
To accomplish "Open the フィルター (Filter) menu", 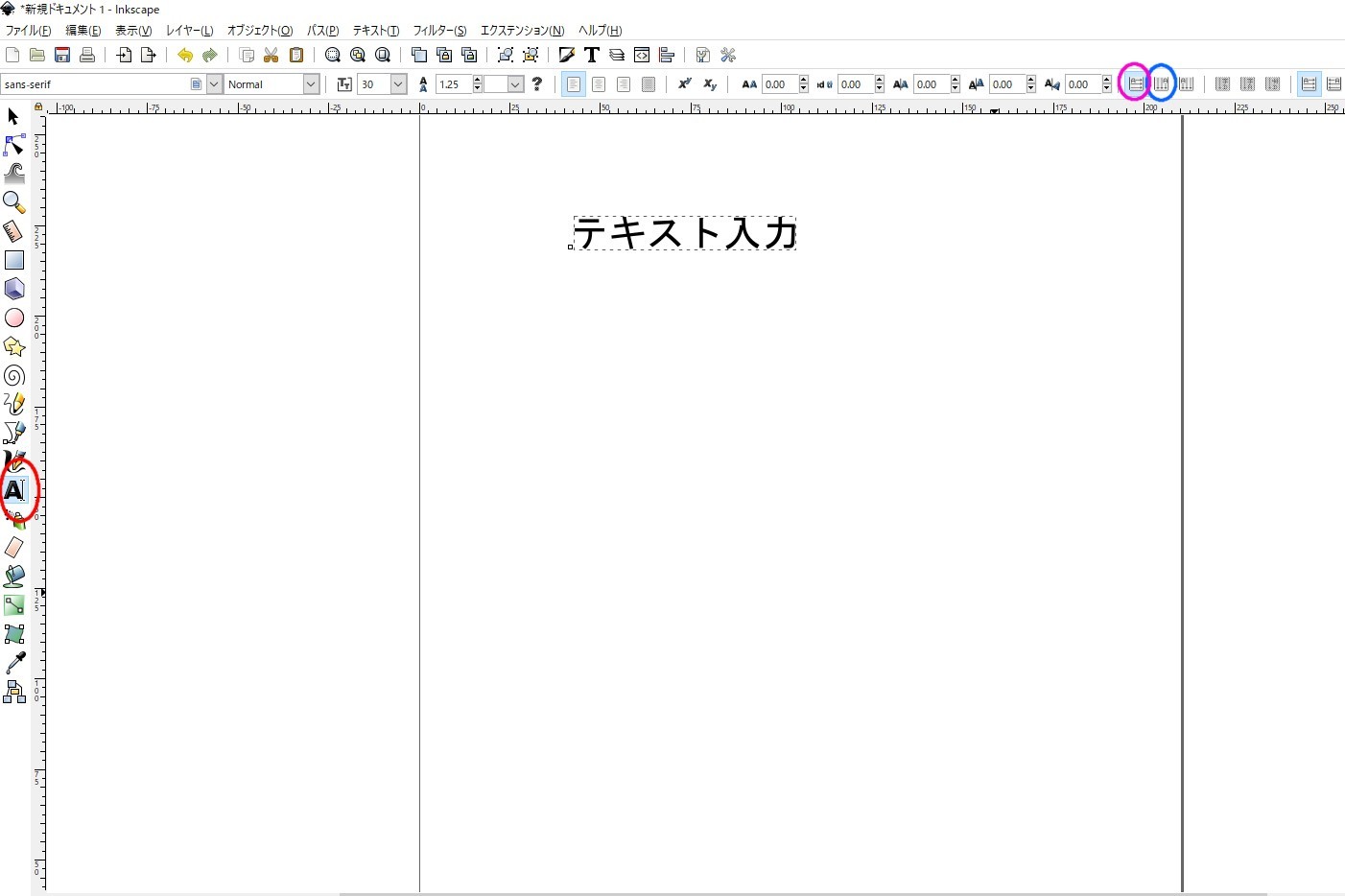I will [x=439, y=31].
